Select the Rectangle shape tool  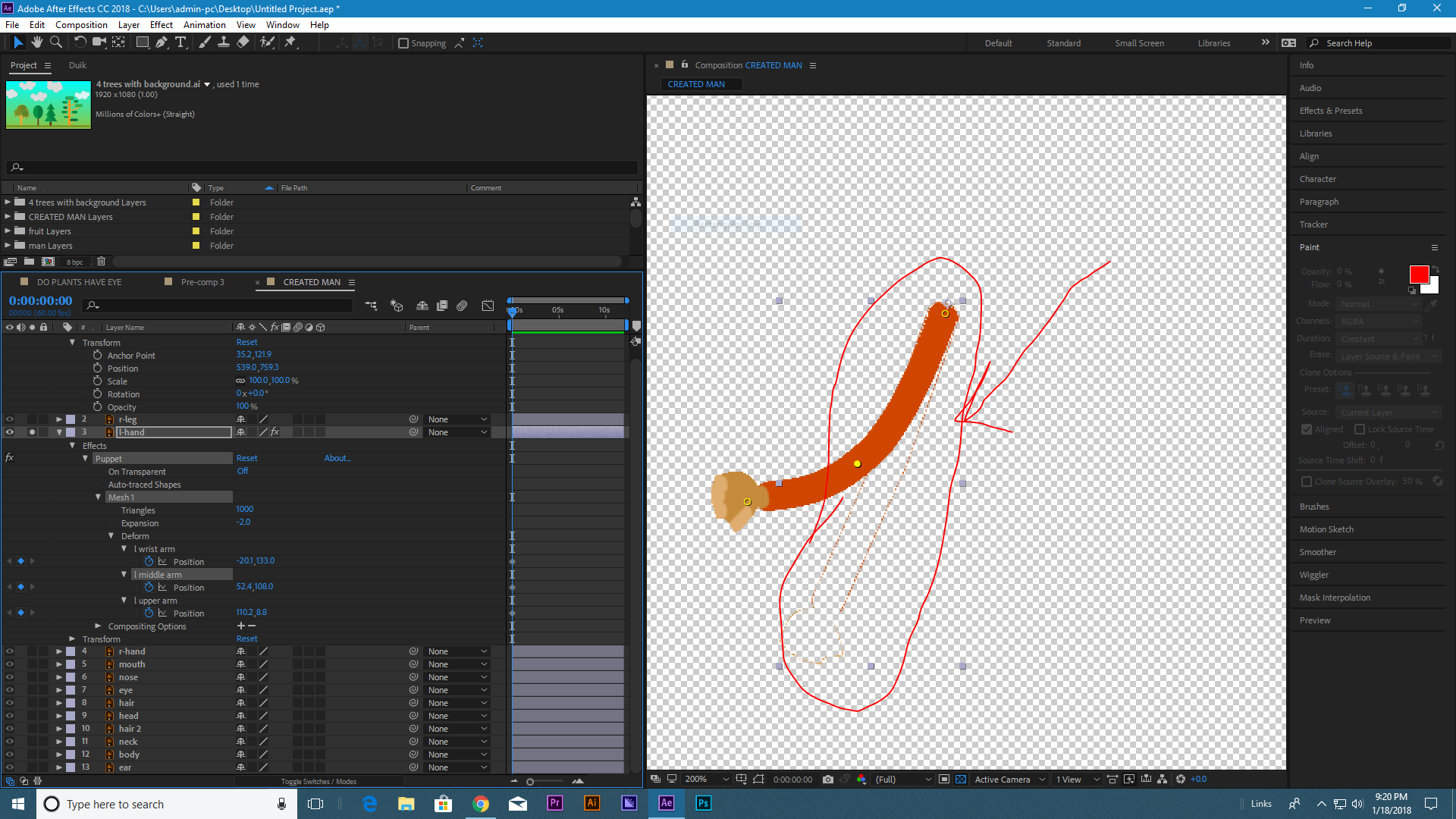pyautogui.click(x=142, y=42)
